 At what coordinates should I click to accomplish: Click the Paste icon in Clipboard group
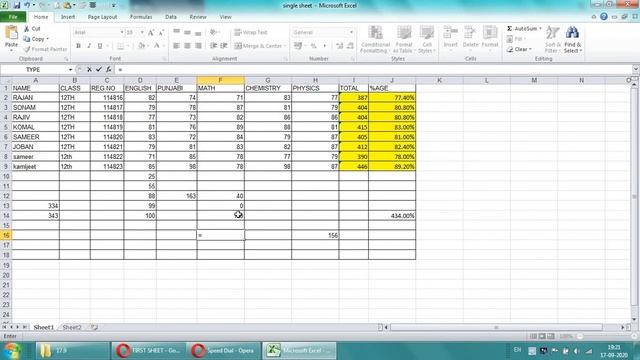coord(11,33)
